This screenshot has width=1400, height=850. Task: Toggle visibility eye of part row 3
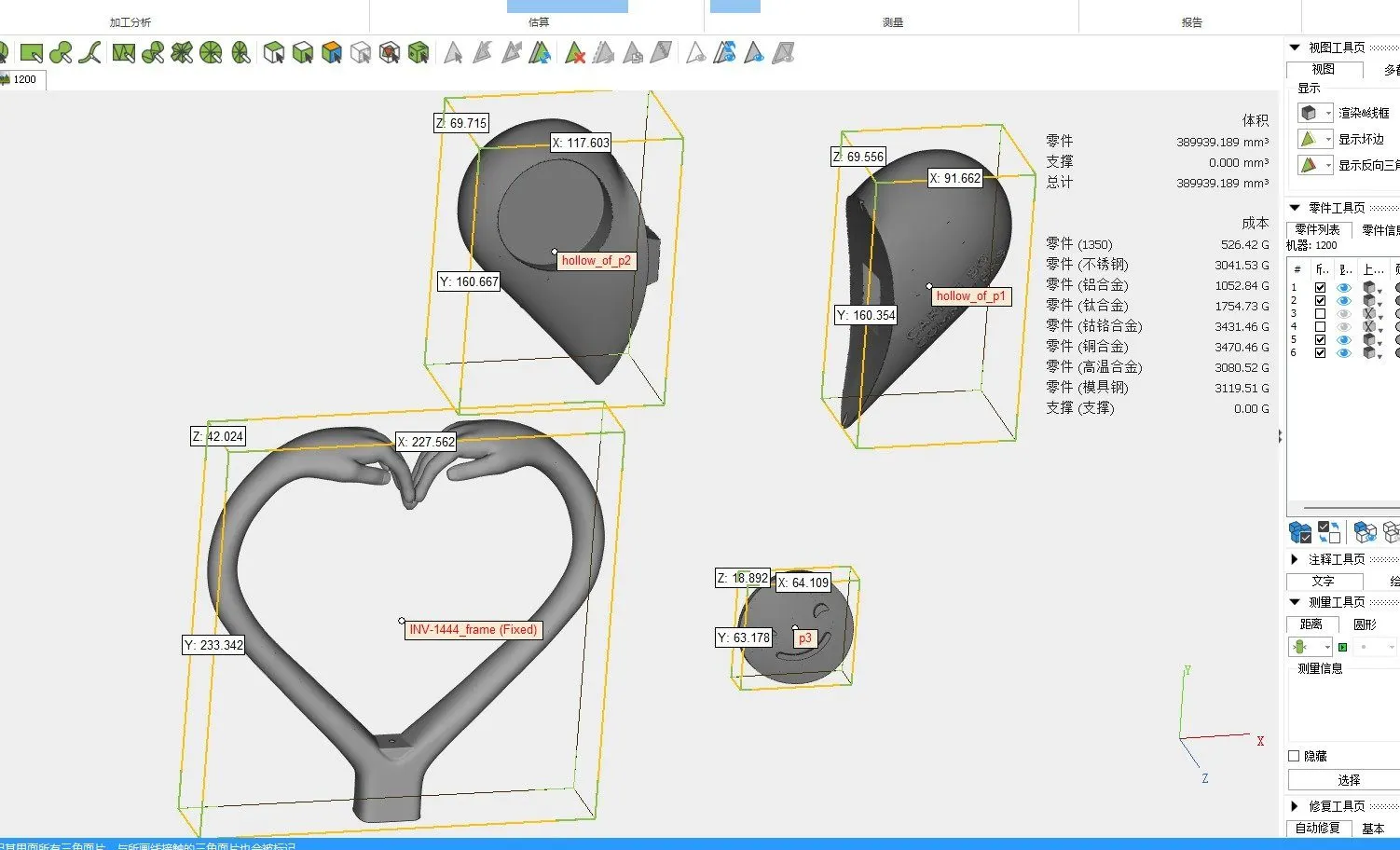pyautogui.click(x=1344, y=314)
